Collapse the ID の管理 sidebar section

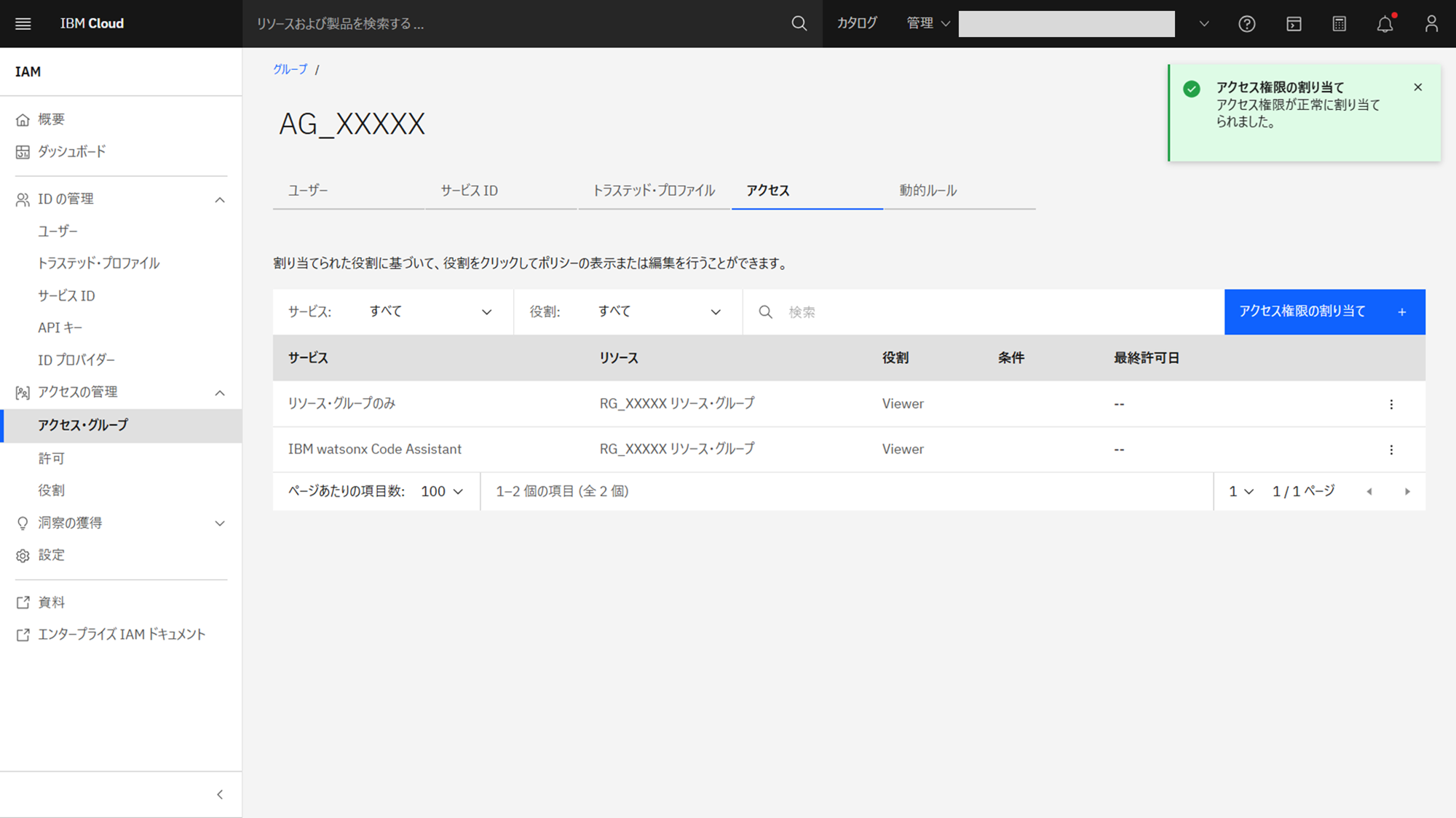[219, 199]
